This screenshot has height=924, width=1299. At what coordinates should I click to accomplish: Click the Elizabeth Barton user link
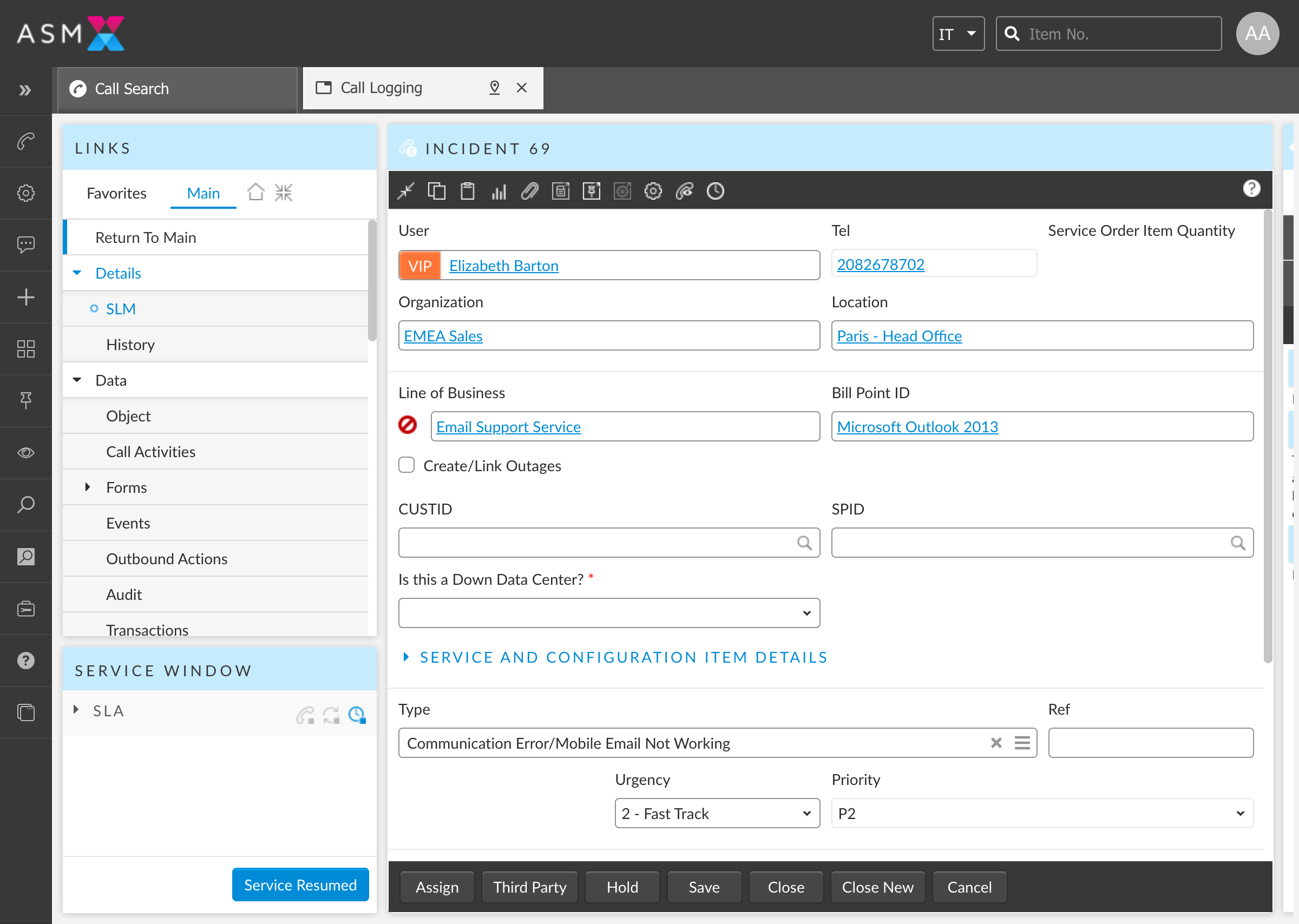(504, 265)
